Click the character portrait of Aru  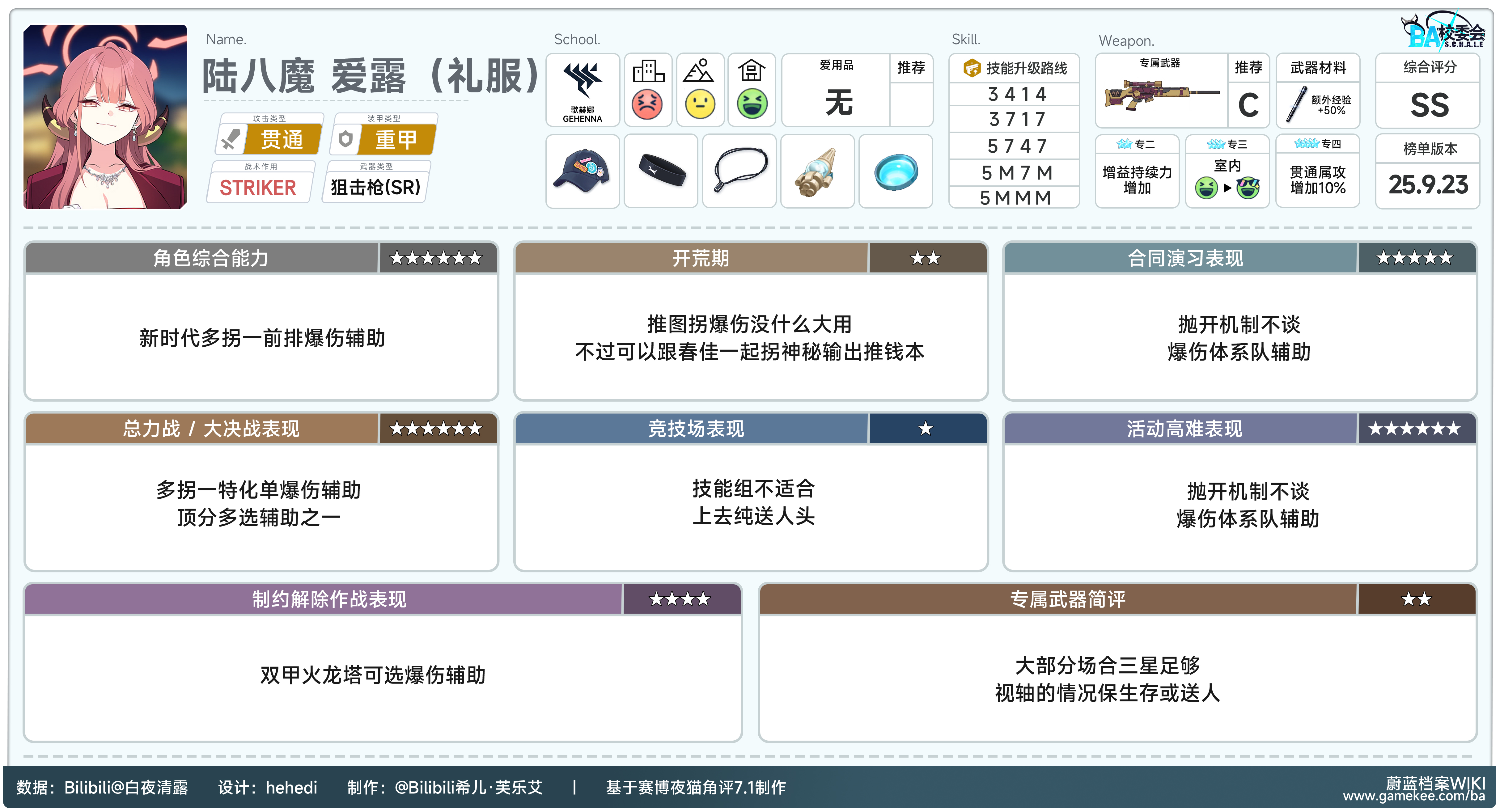(105, 116)
